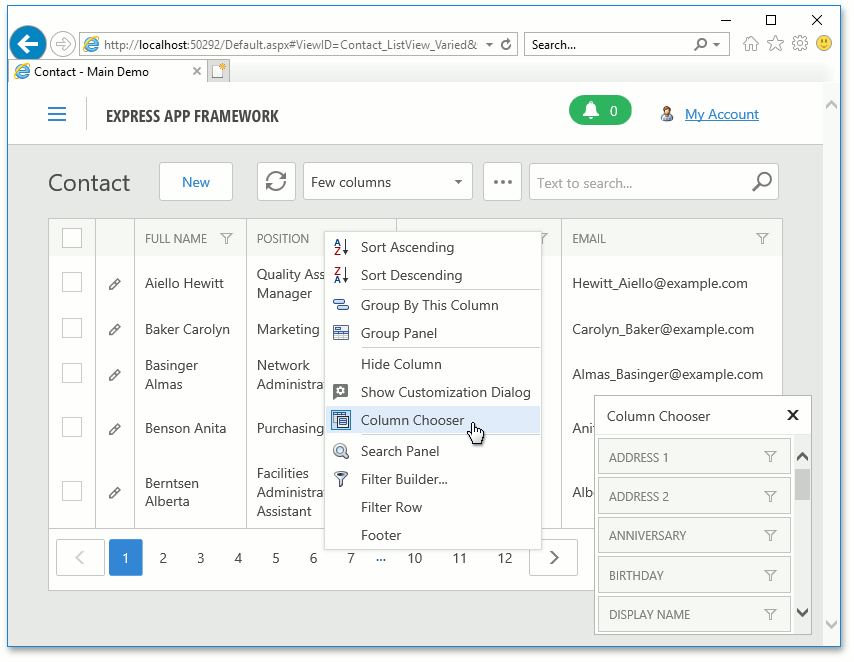Open a new browser tab button
Viewport: 854px width, 662px height.
pyautogui.click(x=218, y=71)
